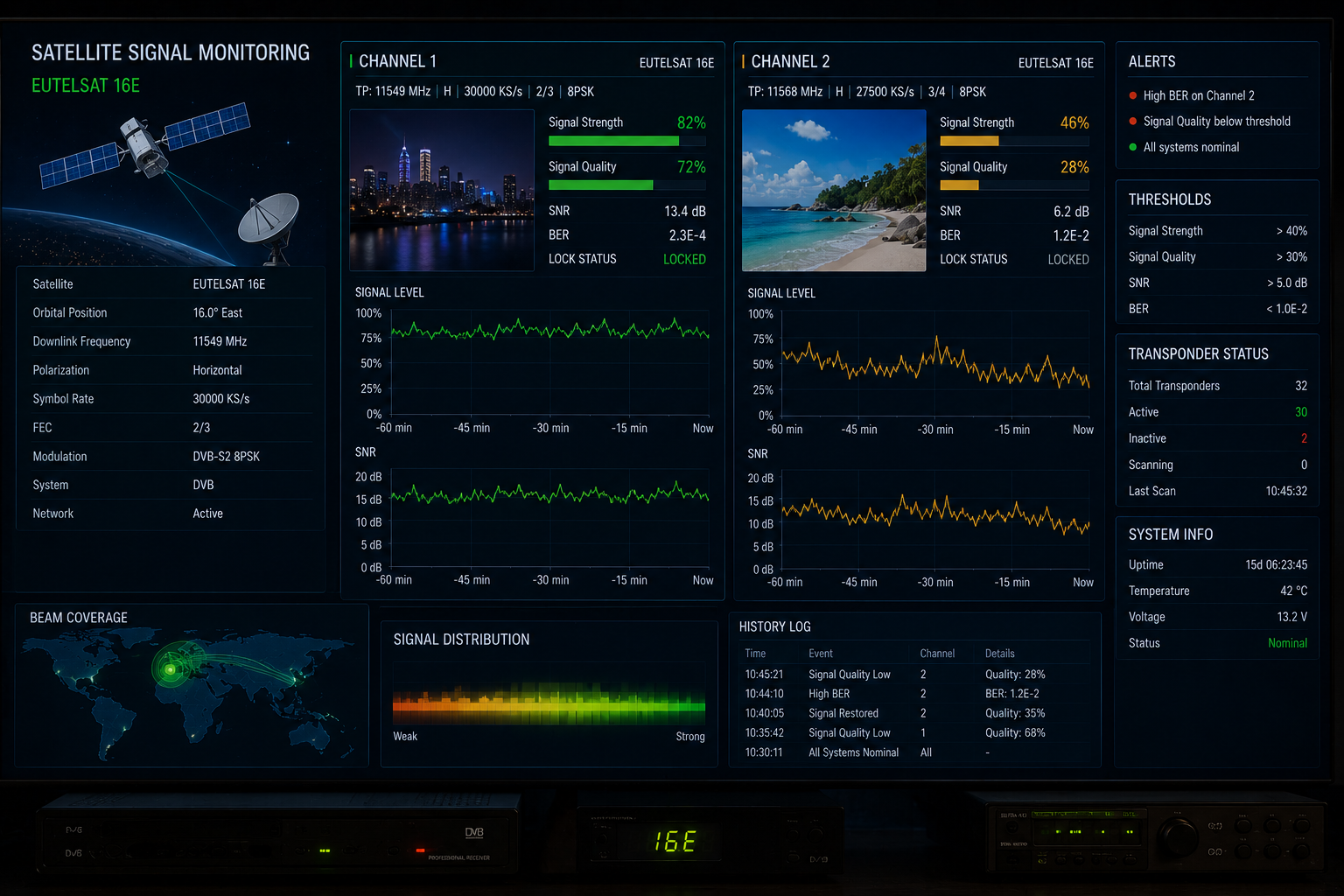Click Channel 1 Signal Quality bar

click(626, 185)
